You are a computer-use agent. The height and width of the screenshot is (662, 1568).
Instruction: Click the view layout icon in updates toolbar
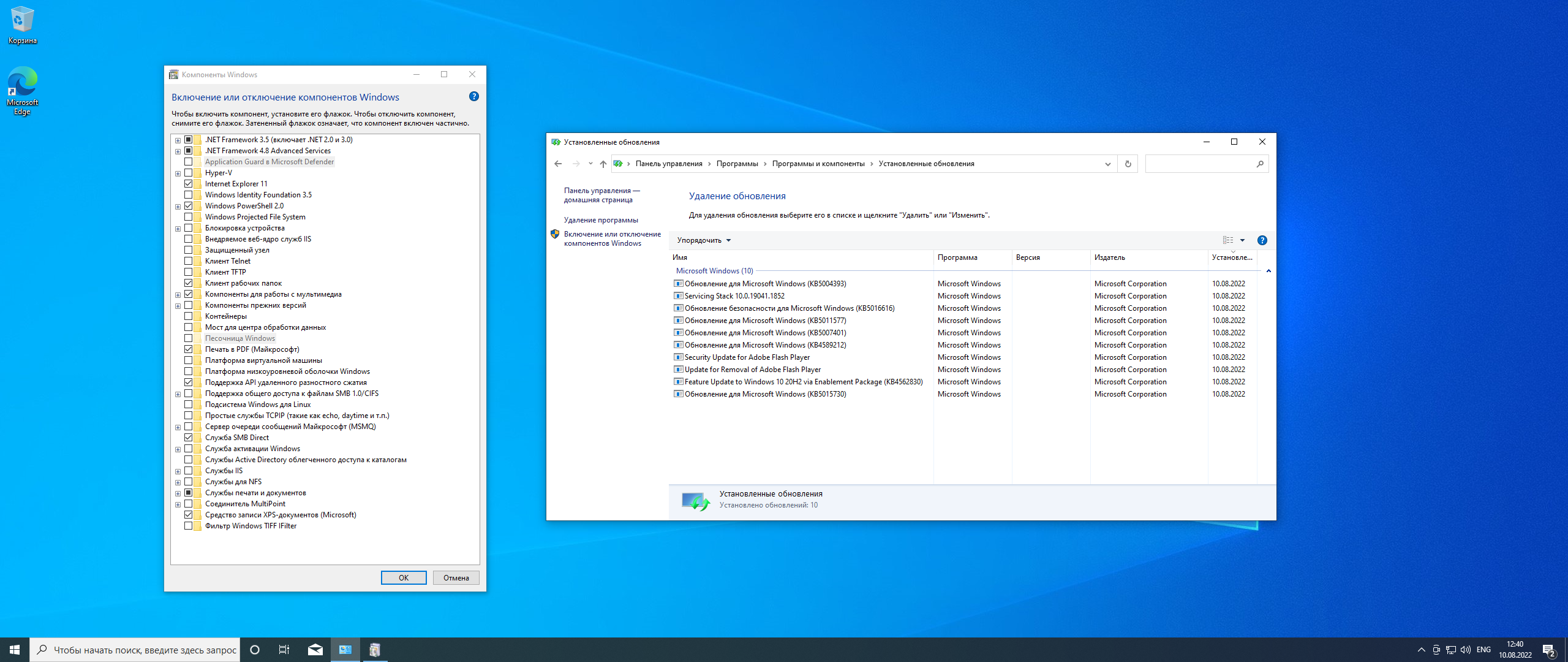click(1228, 240)
